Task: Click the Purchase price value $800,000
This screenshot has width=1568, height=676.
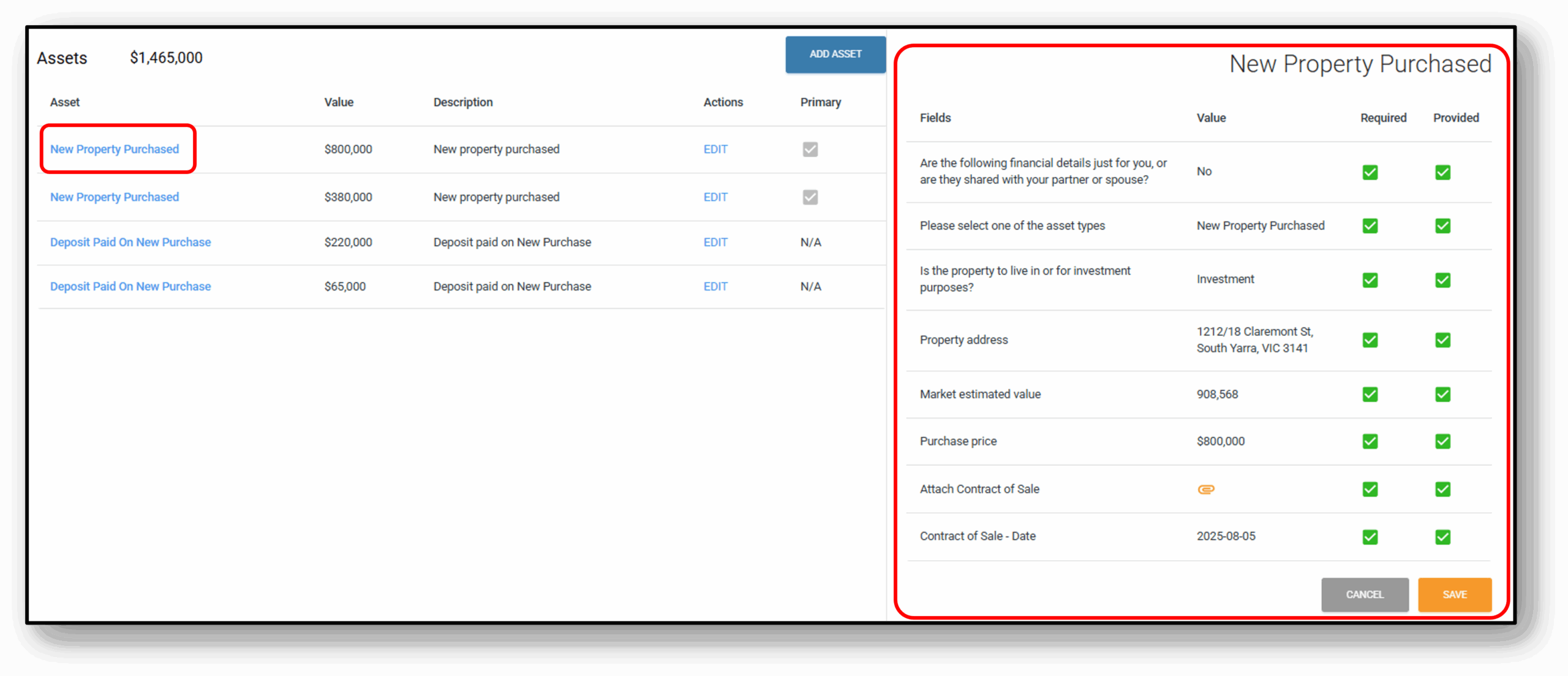Action: pyautogui.click(x=1220, y=441)
